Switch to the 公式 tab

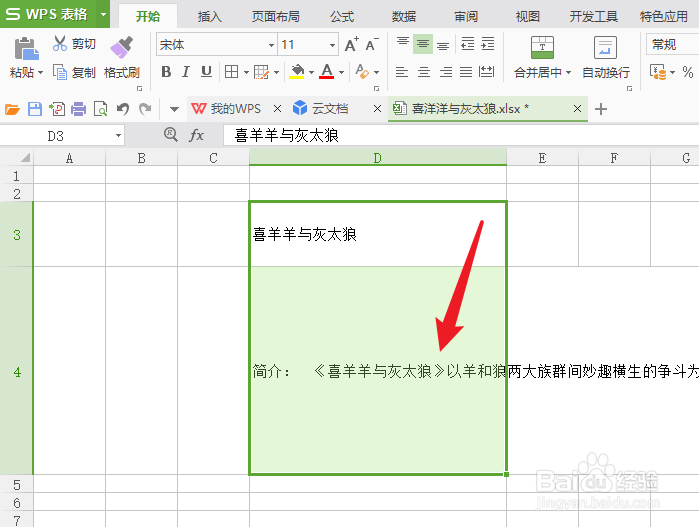coord(342,16)
